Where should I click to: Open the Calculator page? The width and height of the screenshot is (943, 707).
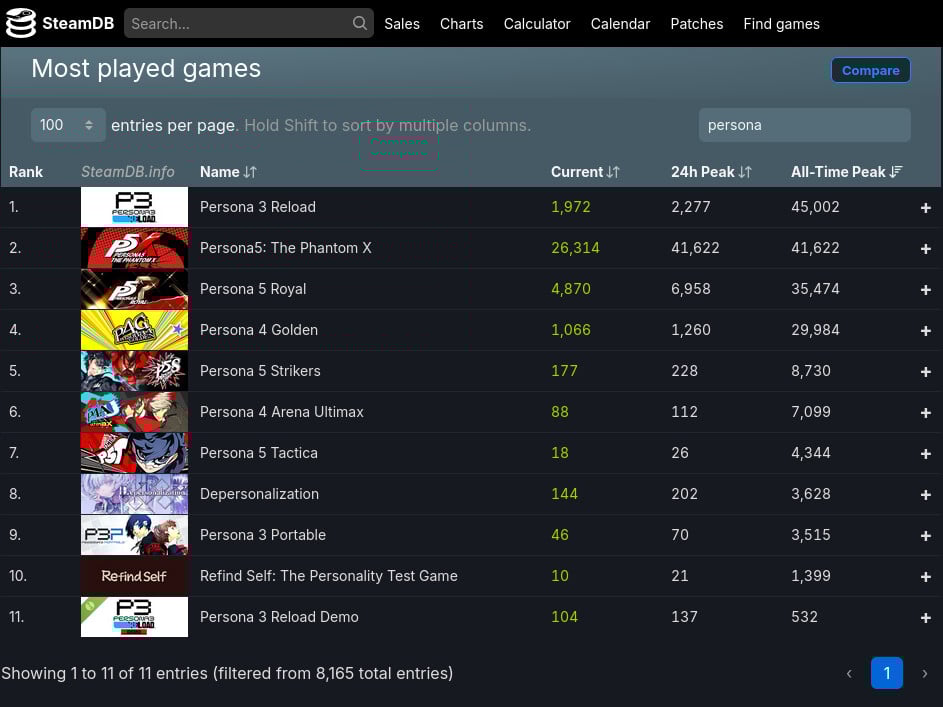click(537, 24)
